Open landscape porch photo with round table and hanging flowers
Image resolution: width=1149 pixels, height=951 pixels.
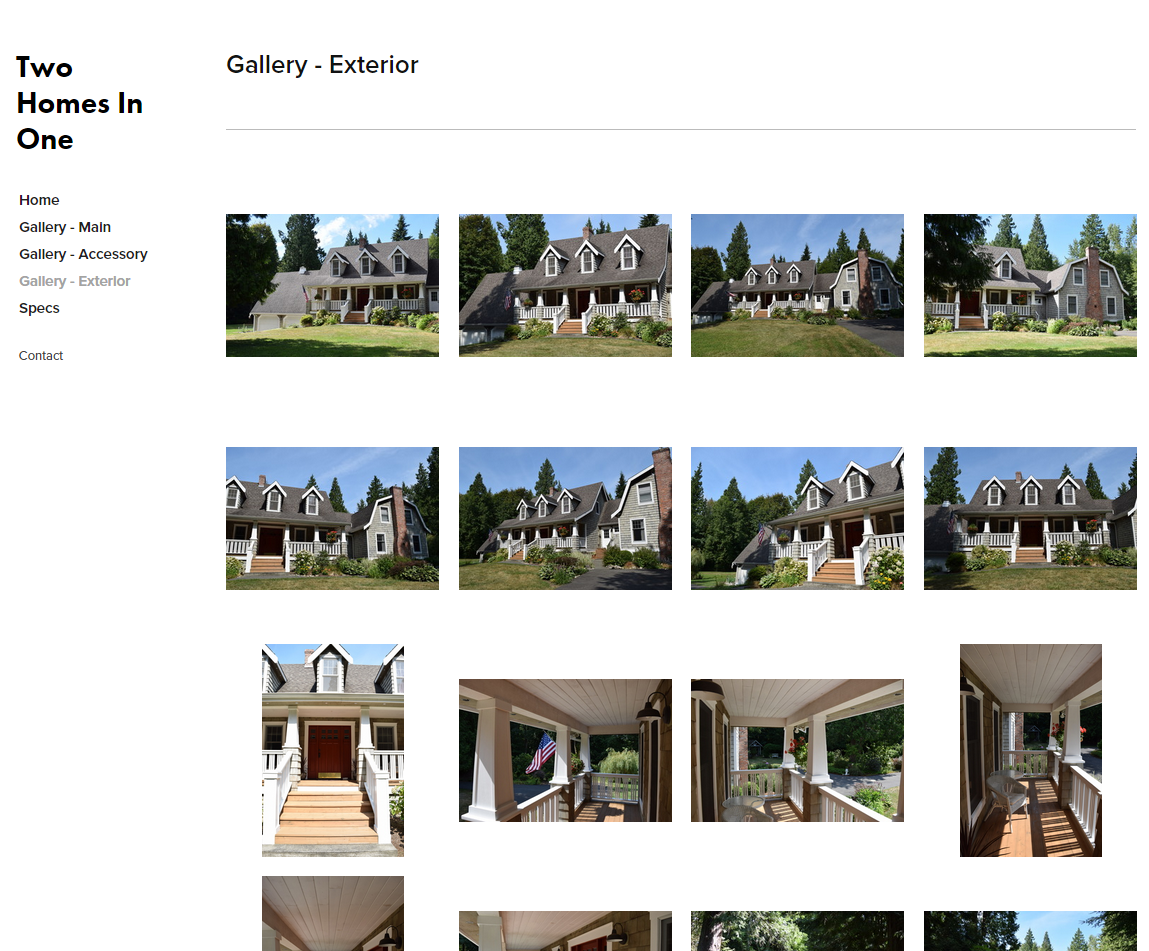[x=797, y=750]
